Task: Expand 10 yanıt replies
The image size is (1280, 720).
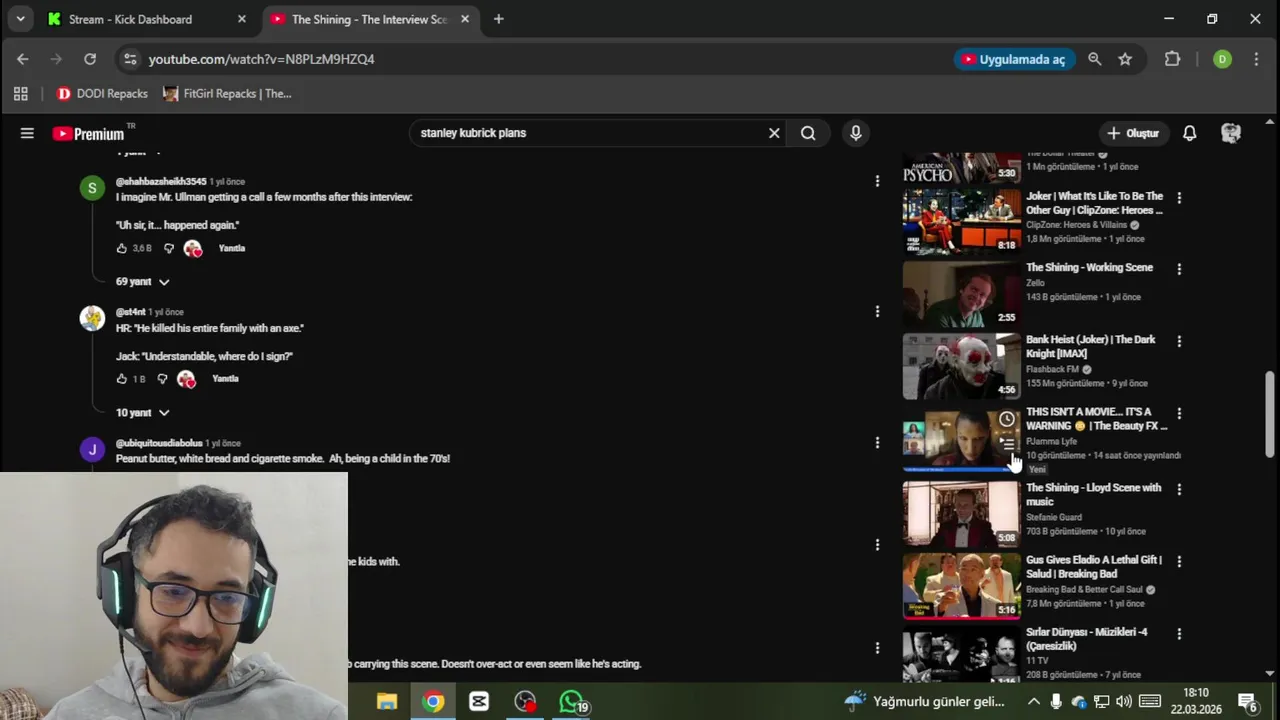Action: 142,413
